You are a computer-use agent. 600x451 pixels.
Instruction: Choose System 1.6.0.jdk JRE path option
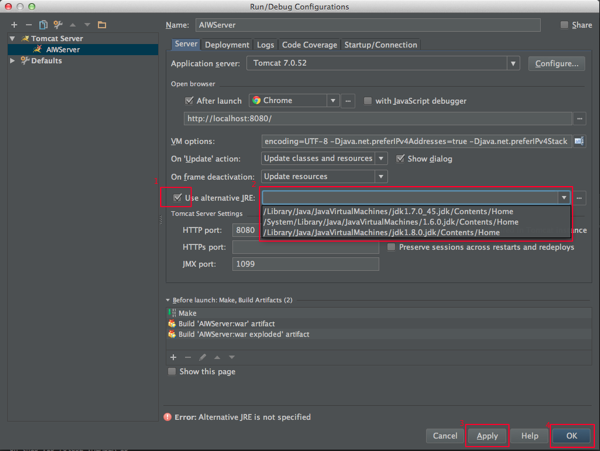(x=416, y=222)
